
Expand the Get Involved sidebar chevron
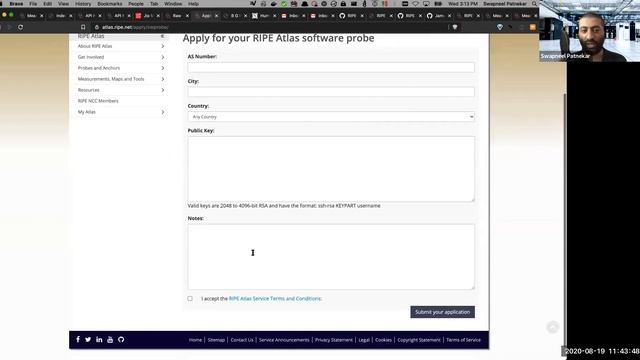pos(162,57)
